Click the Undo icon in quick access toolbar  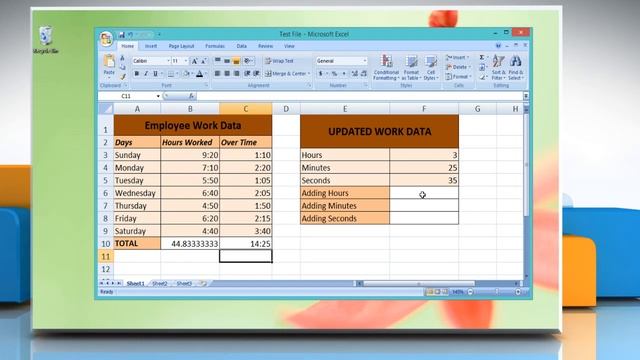(131, 35)
